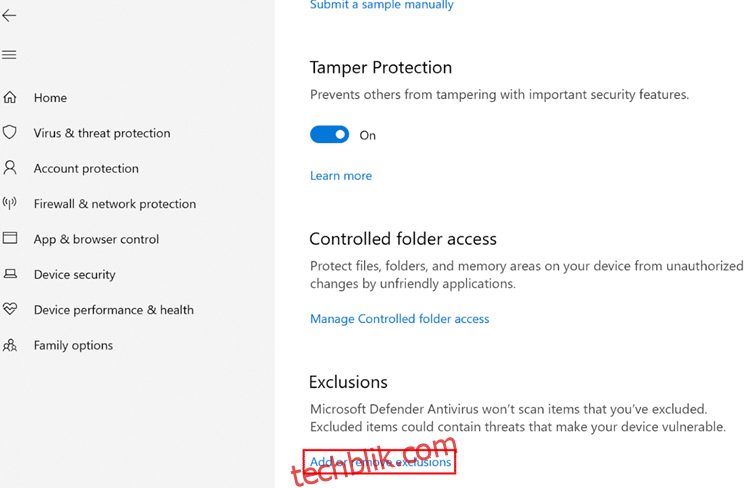Open the hamburger navigation menu
The image size is (748, 488).
coord(9,54)
